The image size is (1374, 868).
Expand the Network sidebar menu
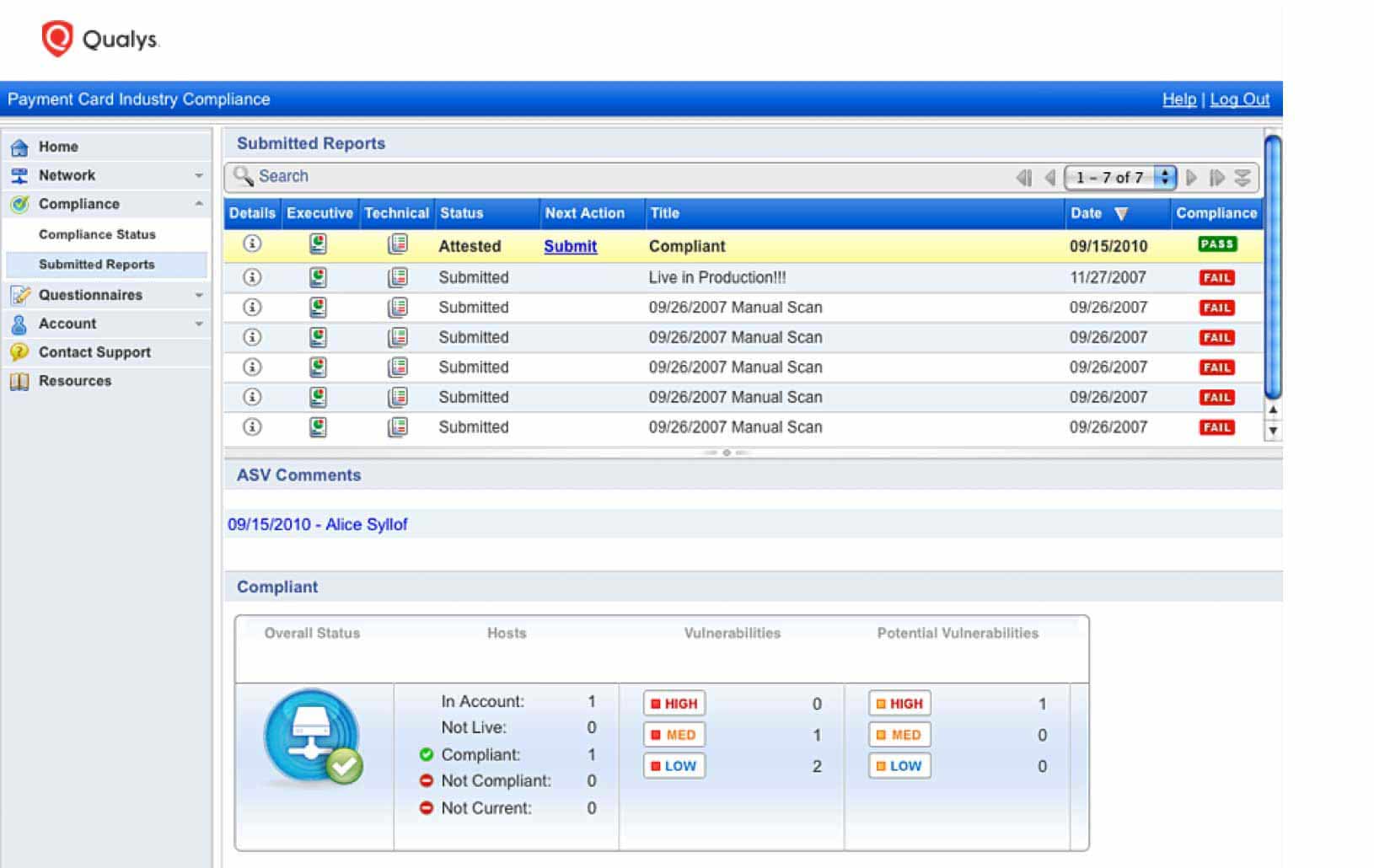[x=200, y=175]
